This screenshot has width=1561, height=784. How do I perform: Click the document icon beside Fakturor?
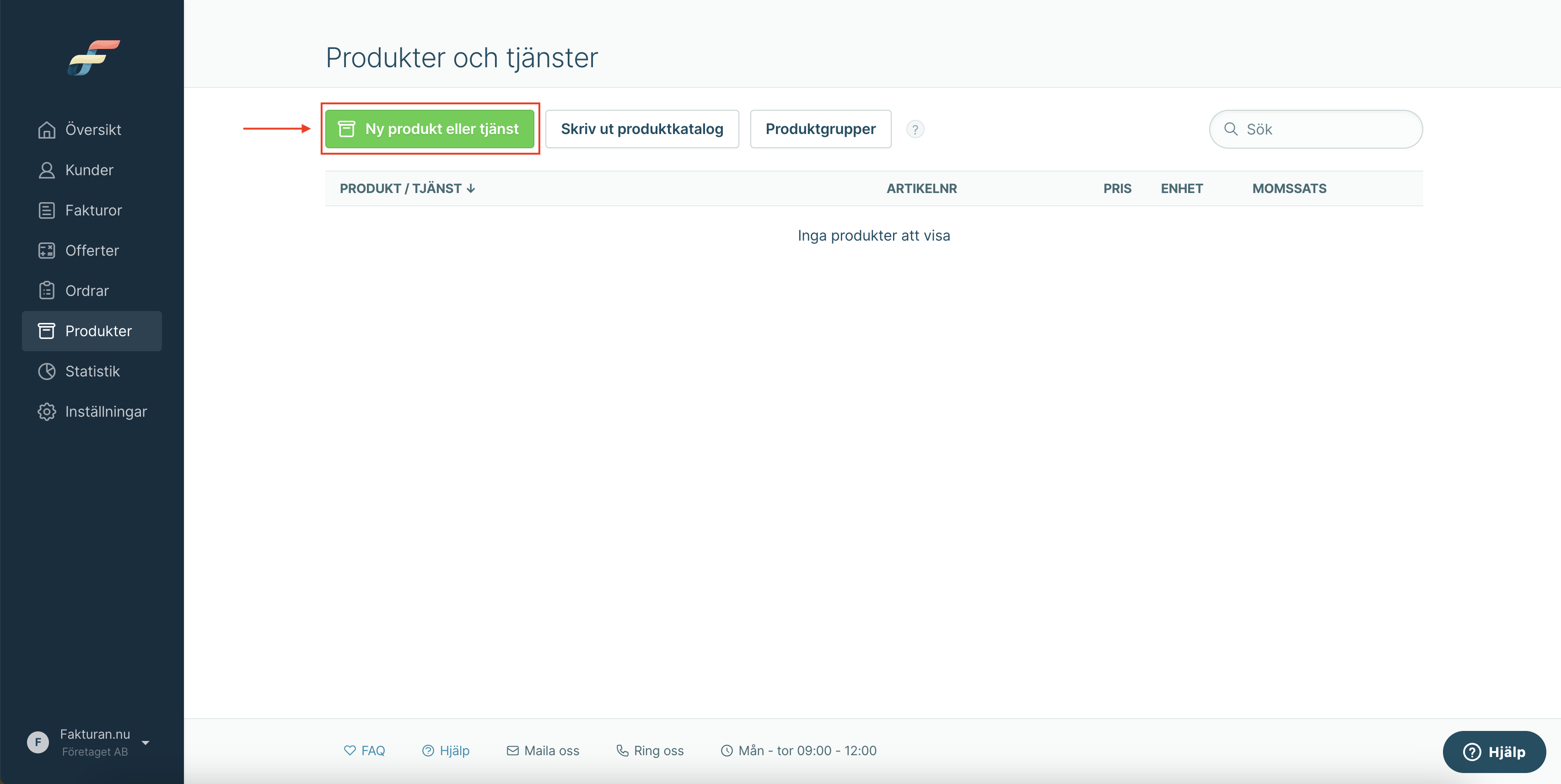(47, 210)
